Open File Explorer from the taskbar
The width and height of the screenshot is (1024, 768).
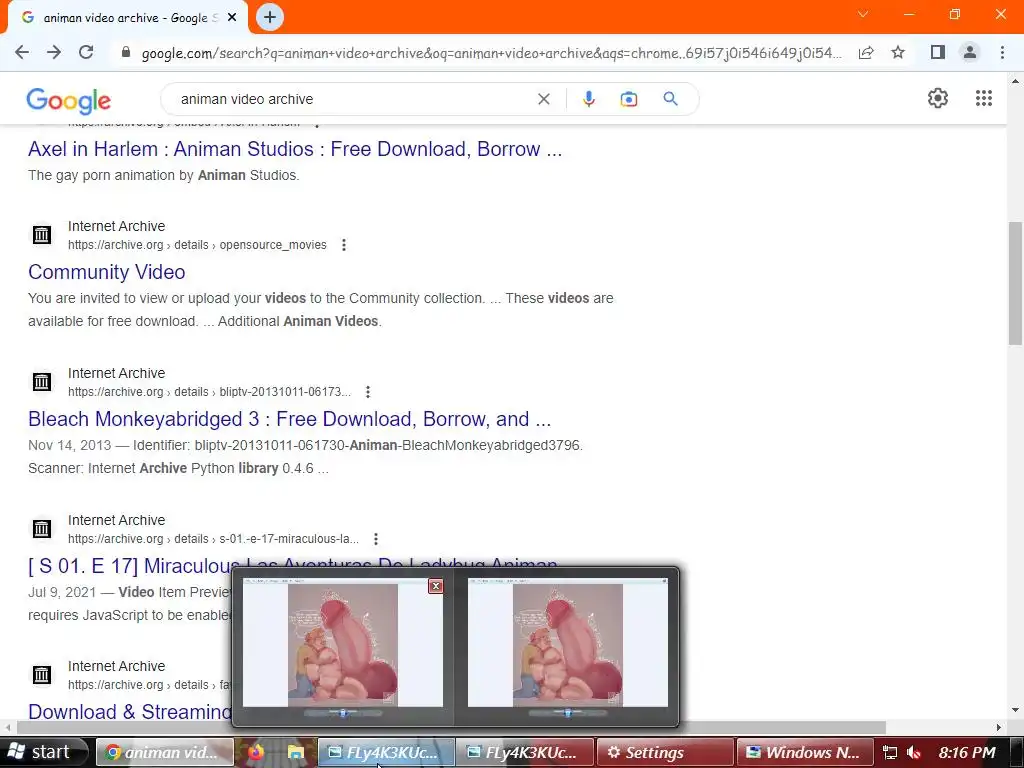click(x=295, y=752)
